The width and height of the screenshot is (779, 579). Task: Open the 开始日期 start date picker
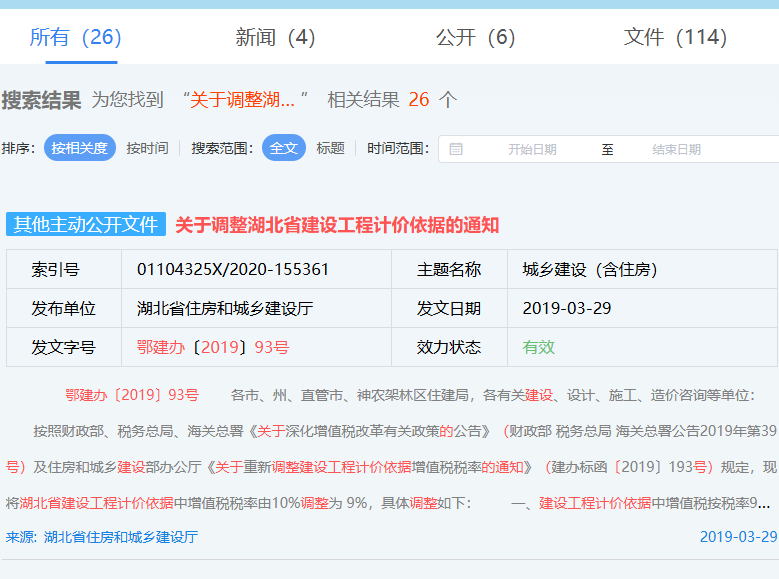pos(532,149)
